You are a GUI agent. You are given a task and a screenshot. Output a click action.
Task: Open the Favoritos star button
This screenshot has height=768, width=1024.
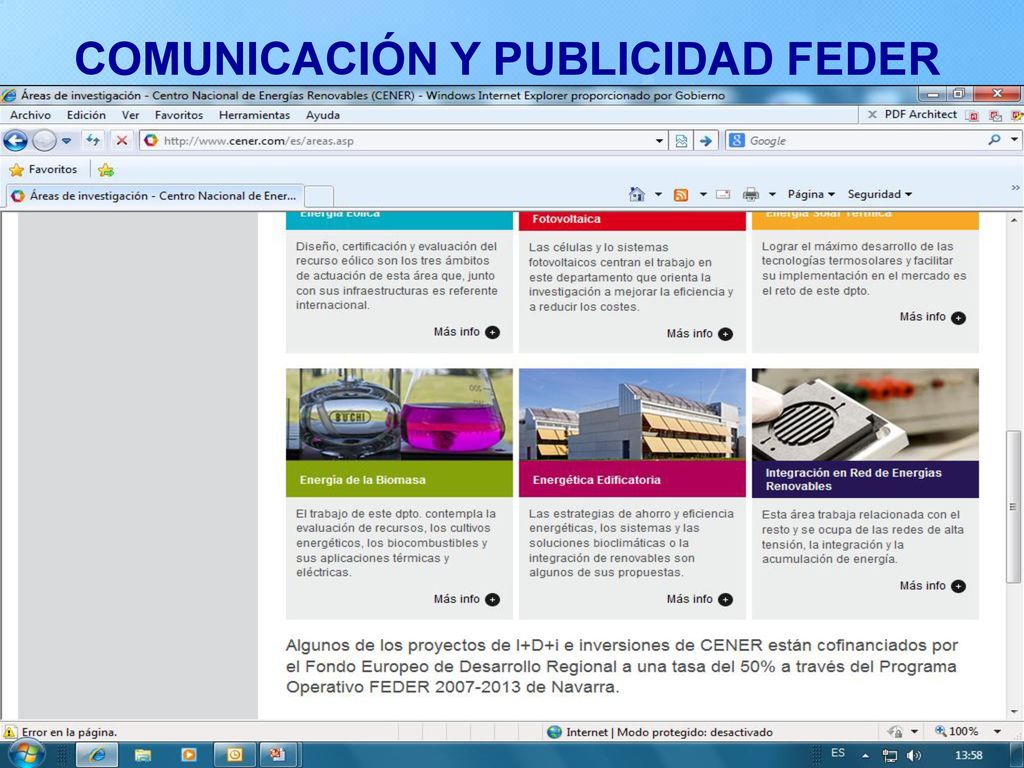pyautogui.click(x=43, y=170)
